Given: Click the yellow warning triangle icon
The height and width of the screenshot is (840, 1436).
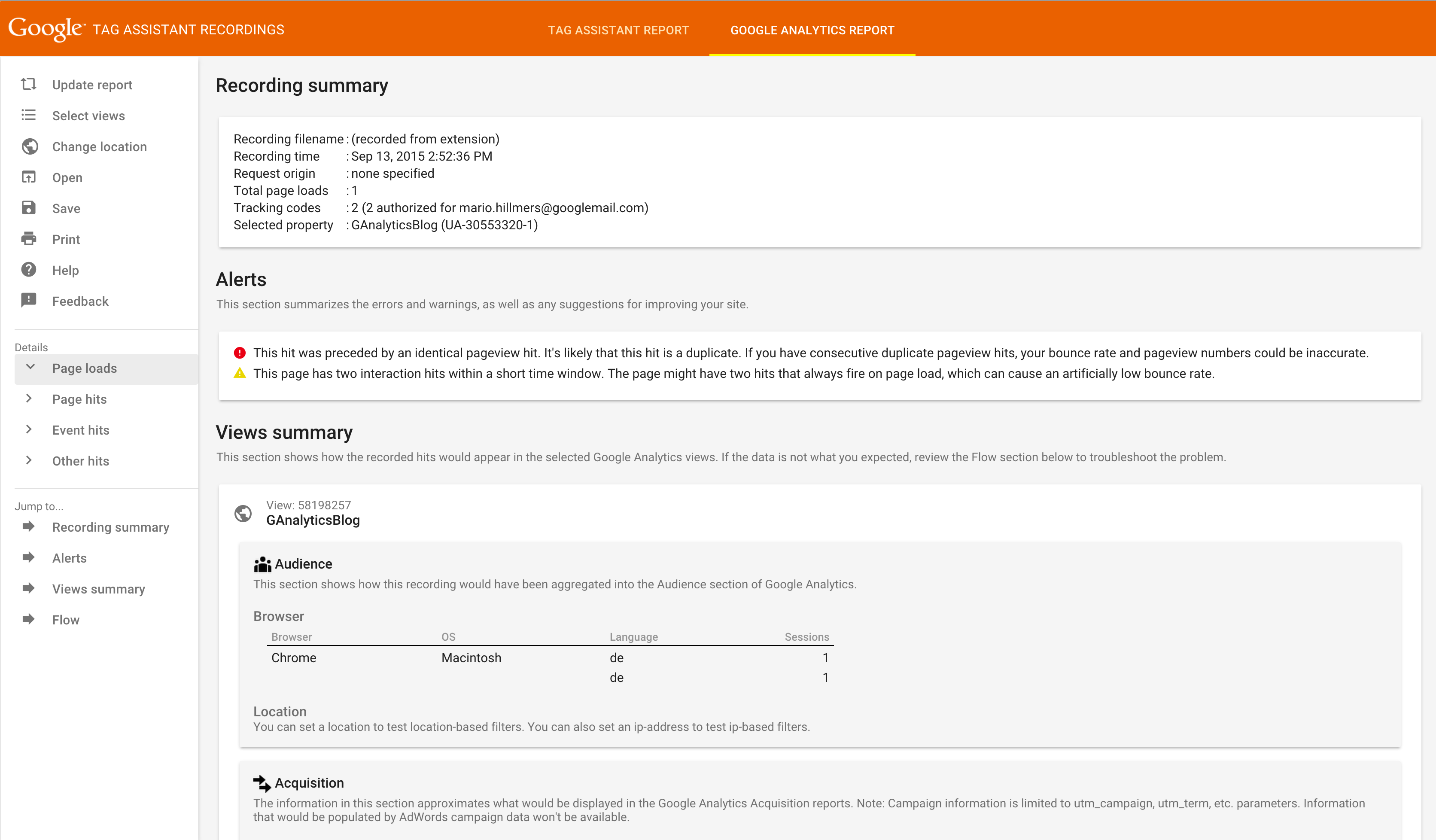Looking at the screenshot, I should coord(240,373).
